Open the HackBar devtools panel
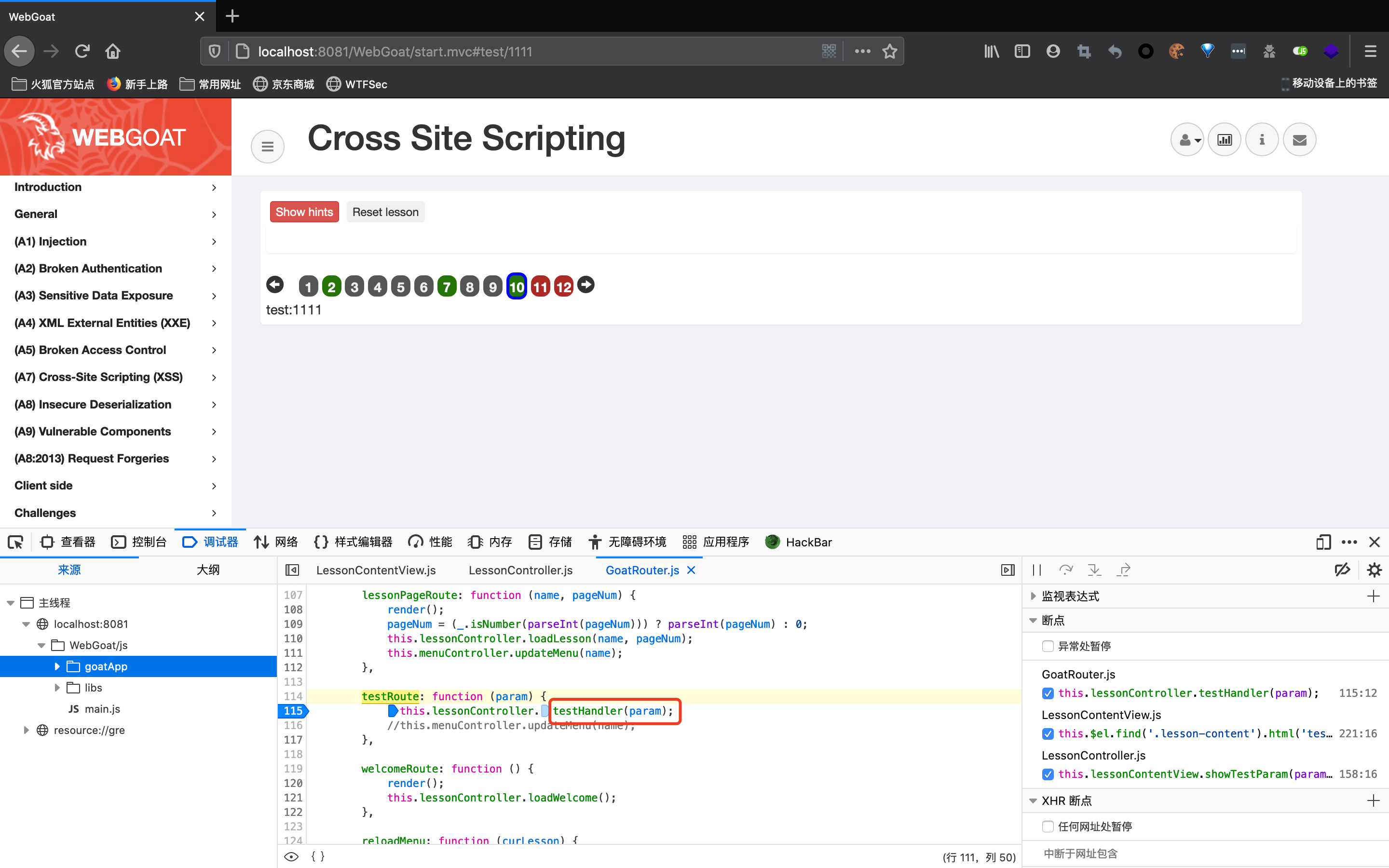Screen dimensions: 1389x868 click(798, 542)
